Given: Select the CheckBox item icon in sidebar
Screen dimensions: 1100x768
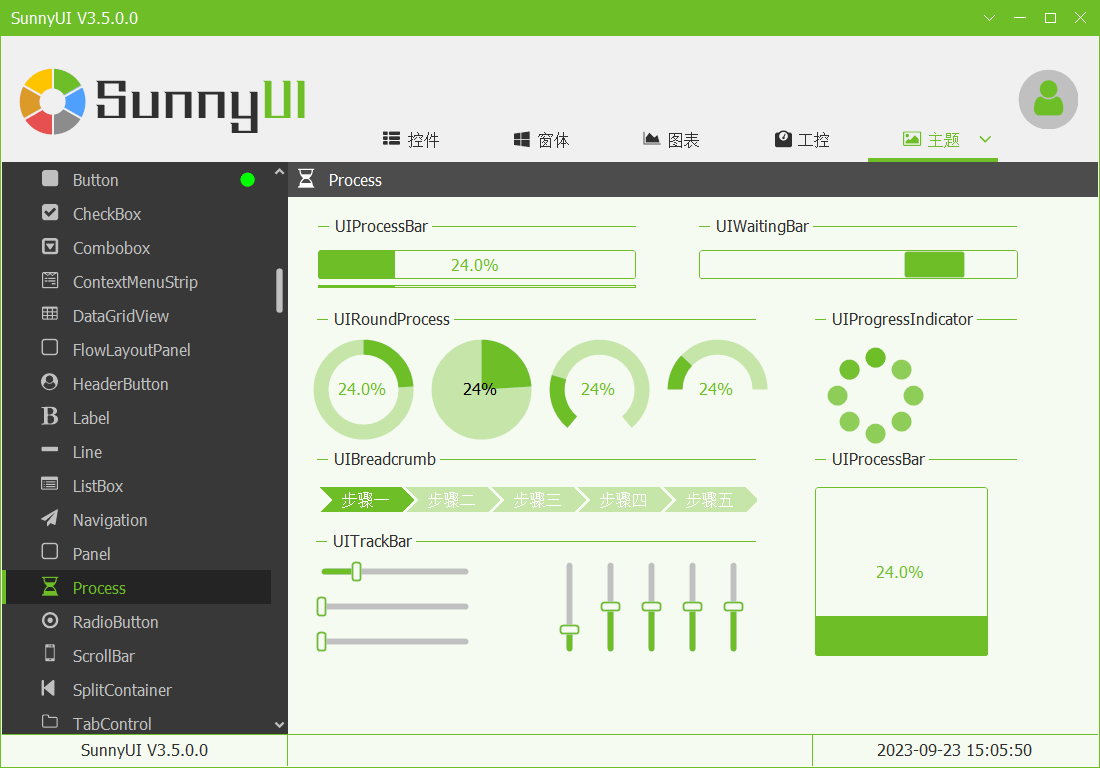Looking at the screenshot, I should [50, 213].
